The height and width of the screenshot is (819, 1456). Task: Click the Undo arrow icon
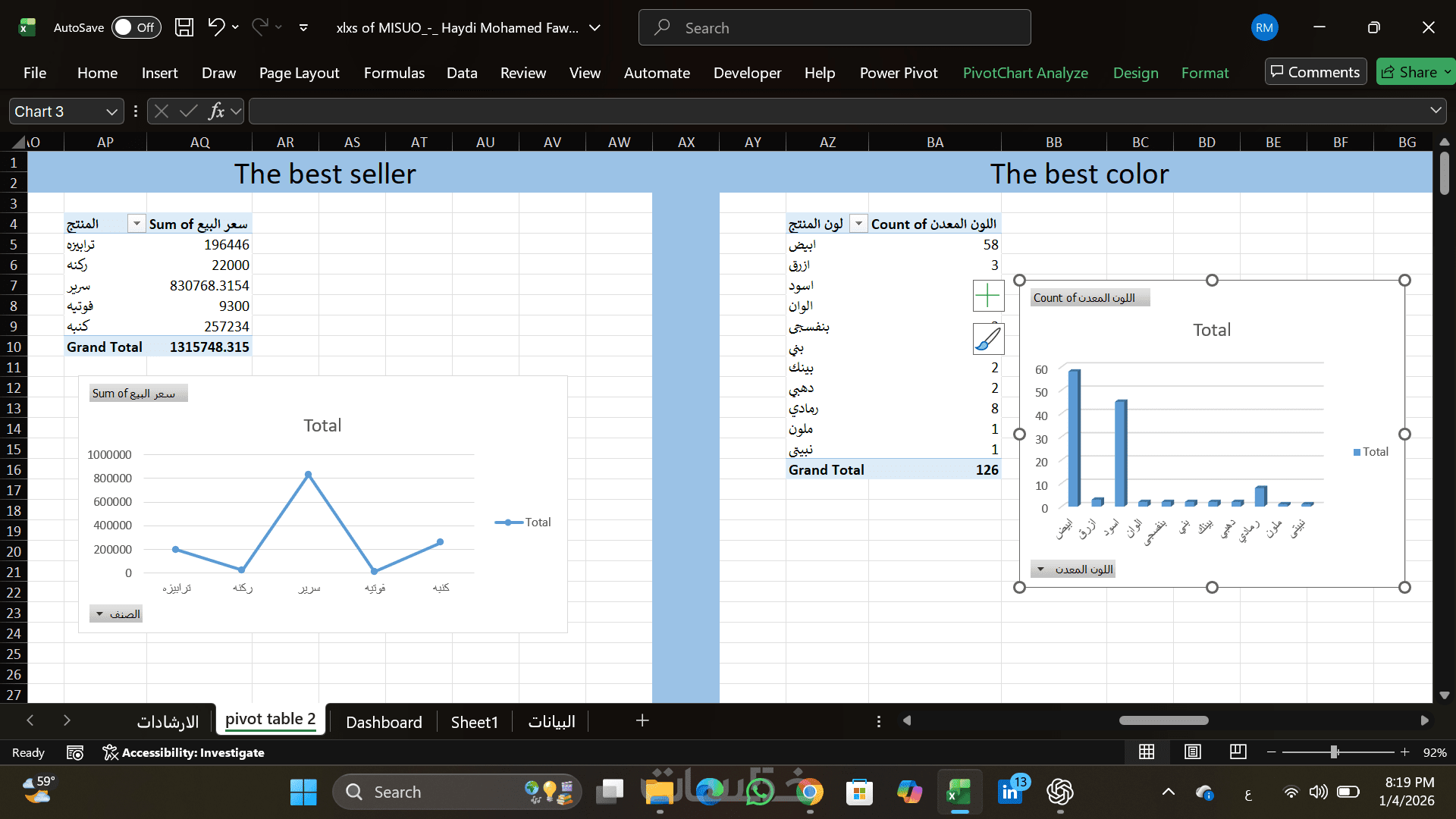point(216,27)
